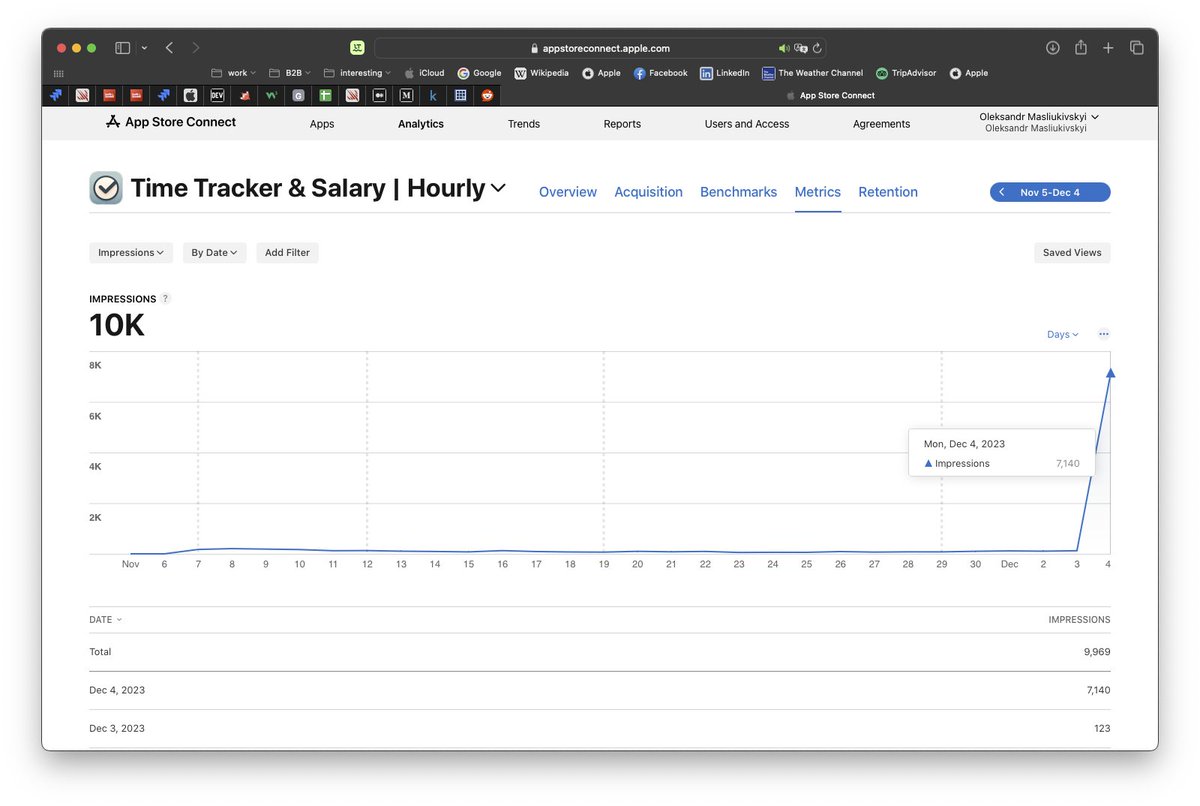The width and height of the screenshot is (1200, 806).
Task: Switch to the Benchmarks tab
Action: (x=738, y=192)
